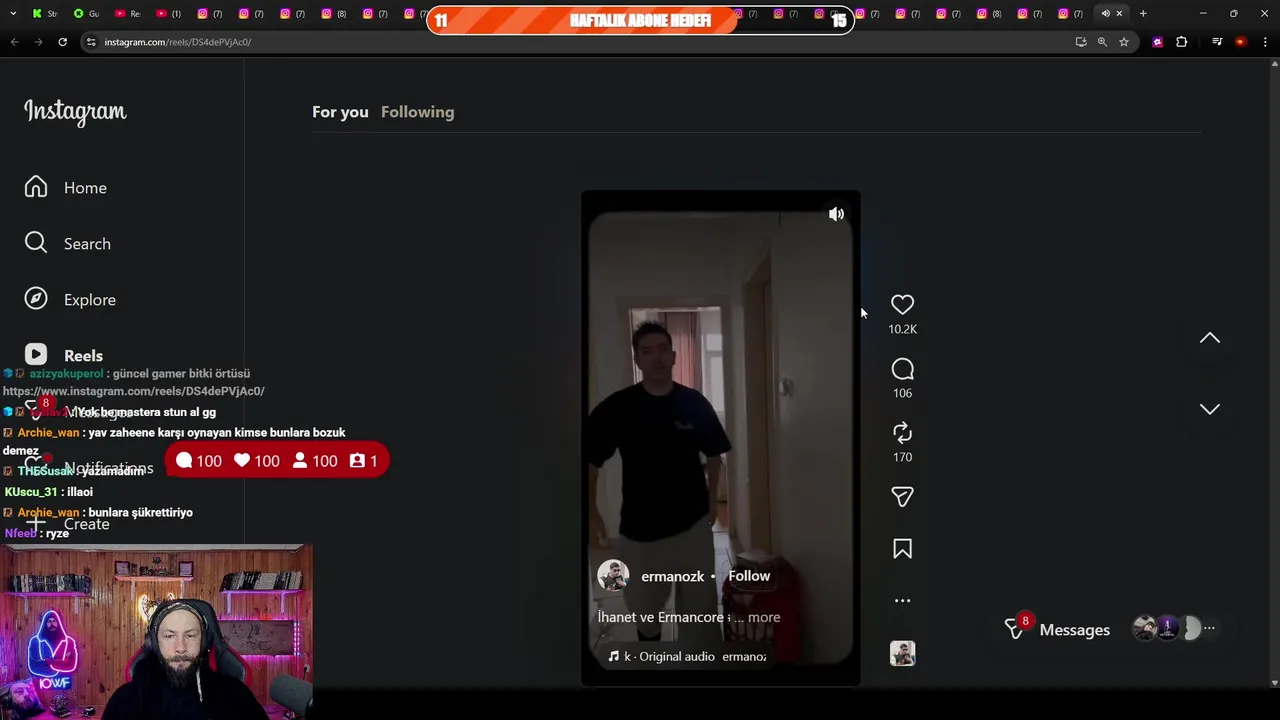The image size is (1280, 720).
Task: Open the ermanozk profile name
Action: pos(672,577)
